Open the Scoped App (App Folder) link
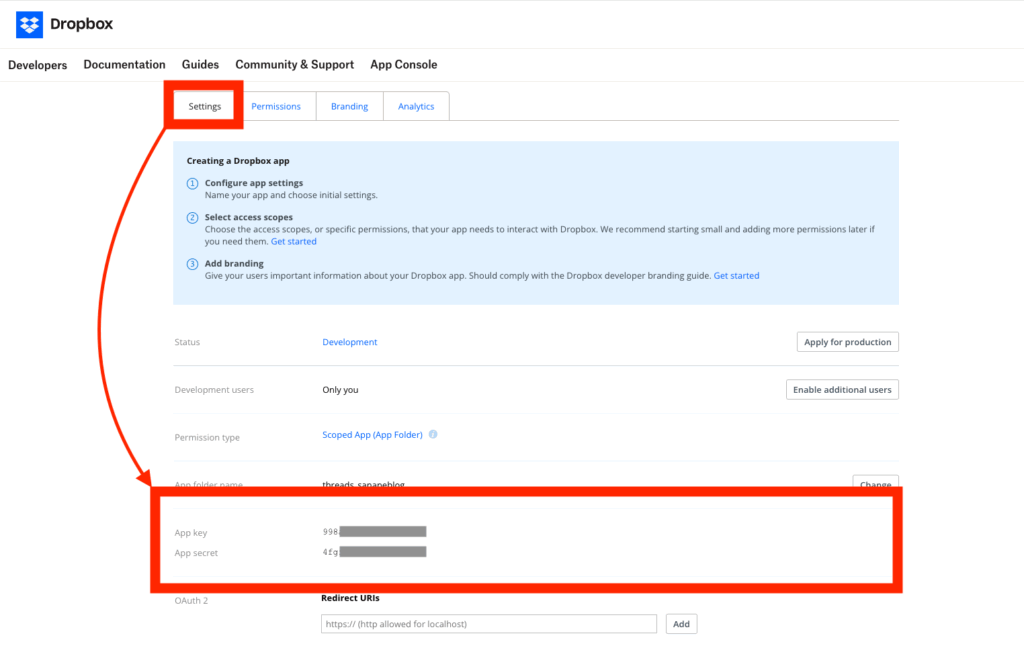This screenshot has width=1024, height=646. (372, 434)
